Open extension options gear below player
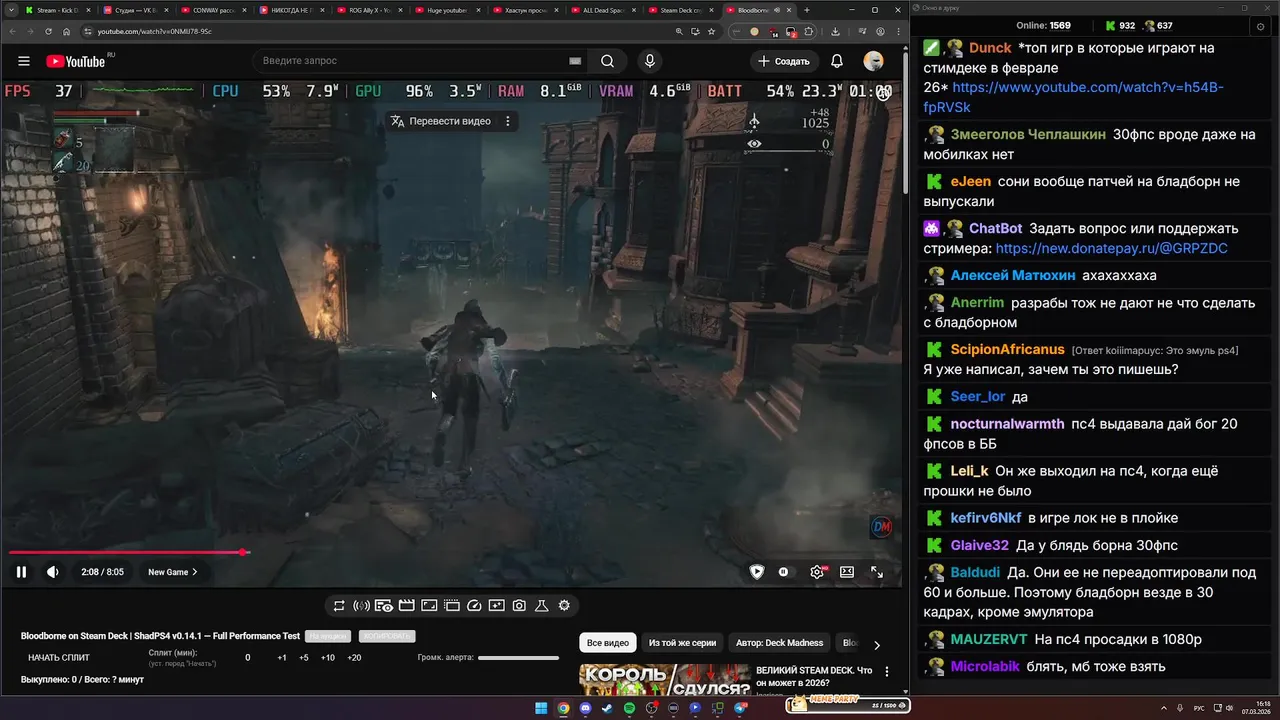The width and height of the screenshot is (1280, 720). click(565, 605)
